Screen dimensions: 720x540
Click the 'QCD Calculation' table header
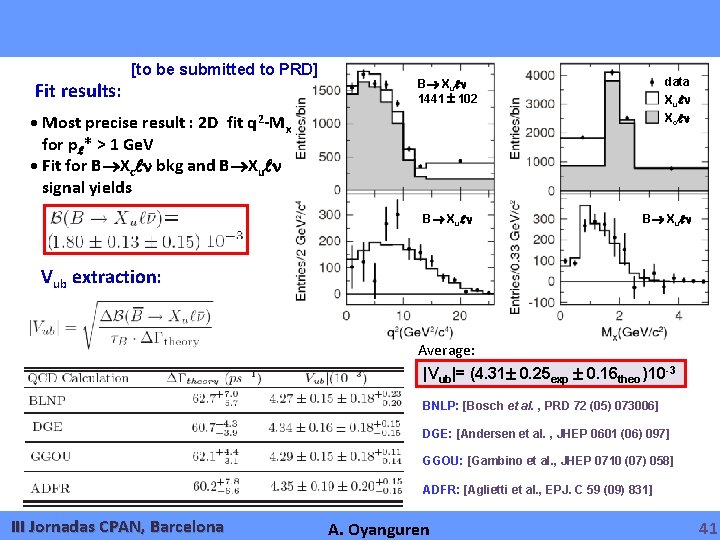click(78, 378)
